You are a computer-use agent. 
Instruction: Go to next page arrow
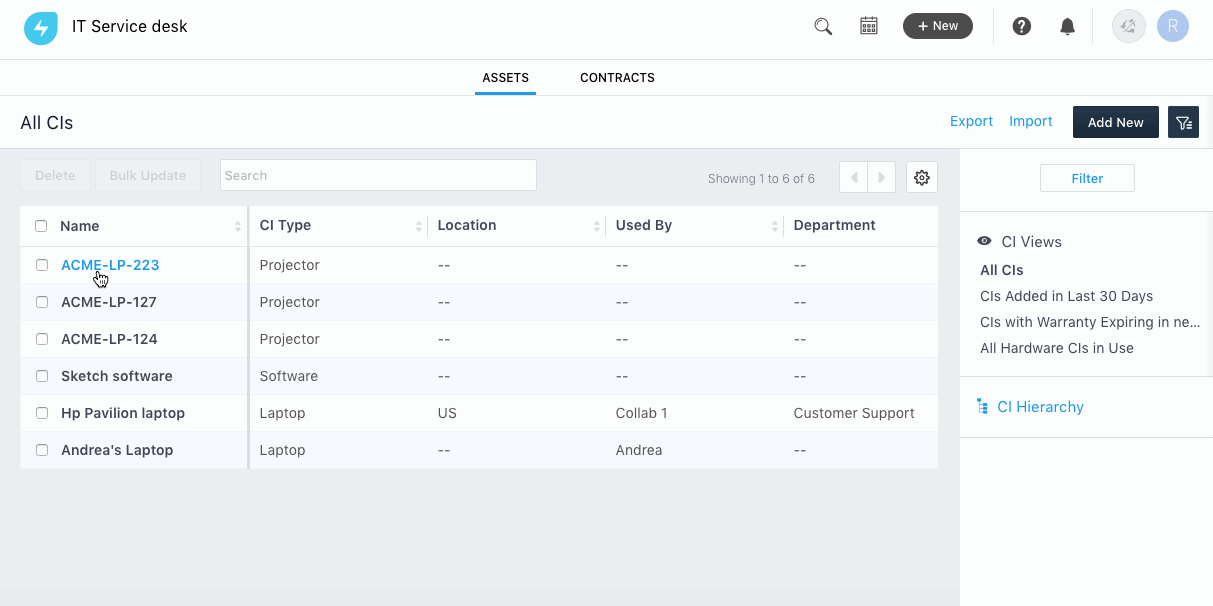coord(881,178)
